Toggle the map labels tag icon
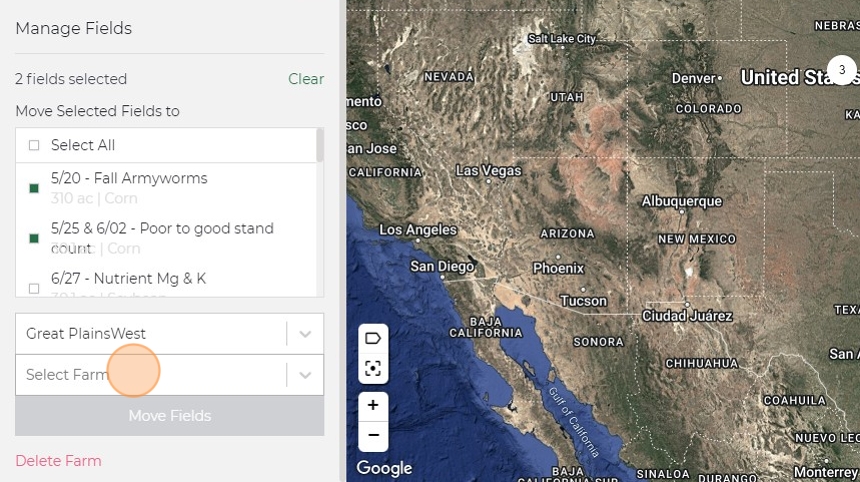Viewport: 860px width, 482px height. pyautogui.click(x=373, y=338)
